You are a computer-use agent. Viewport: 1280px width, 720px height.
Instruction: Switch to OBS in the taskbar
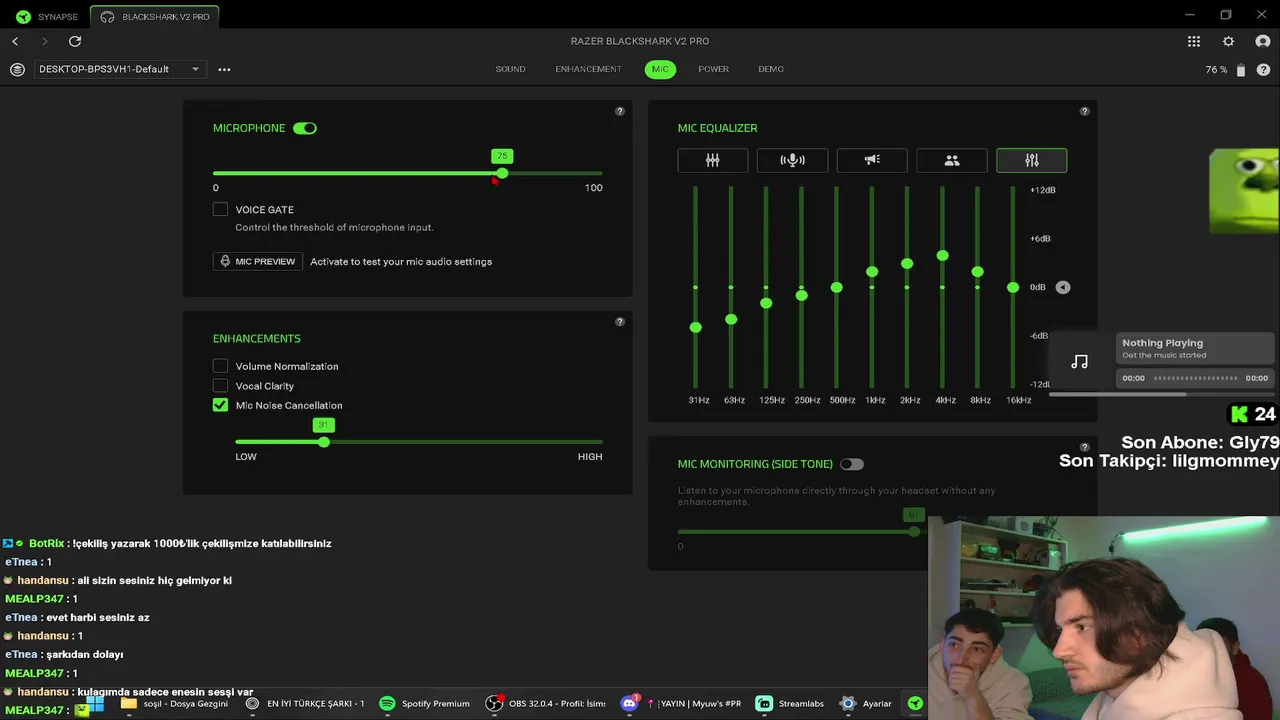coord(546,703)
